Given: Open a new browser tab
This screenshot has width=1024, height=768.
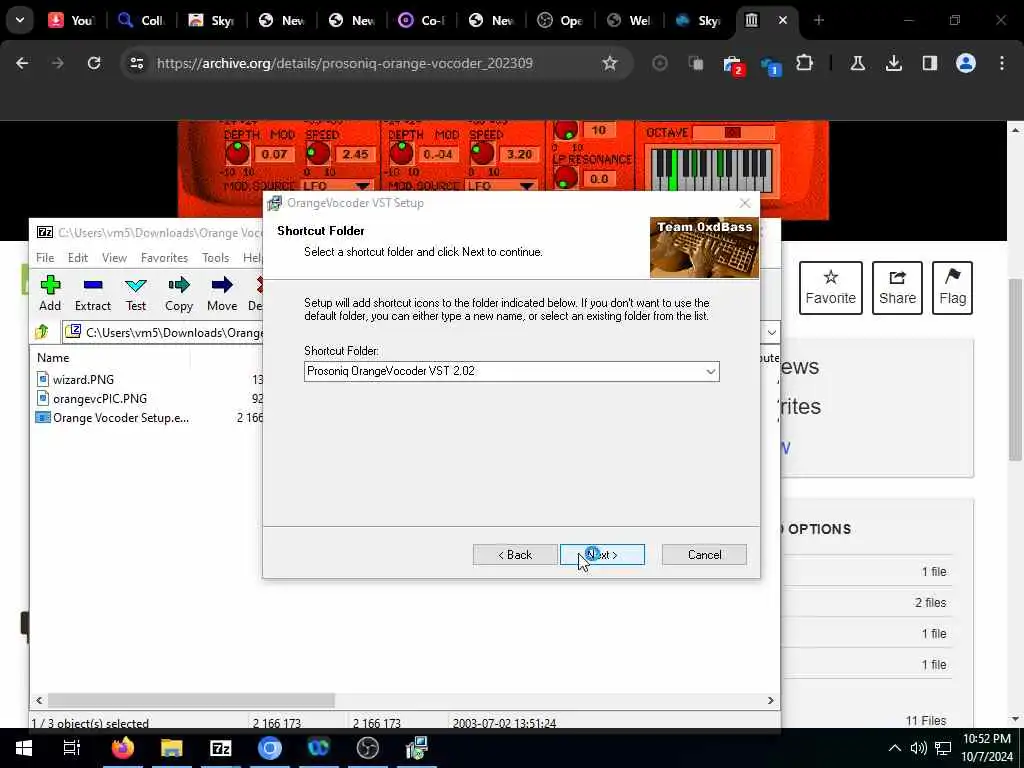Looking at the screenshot, I should tap(819, 20).
